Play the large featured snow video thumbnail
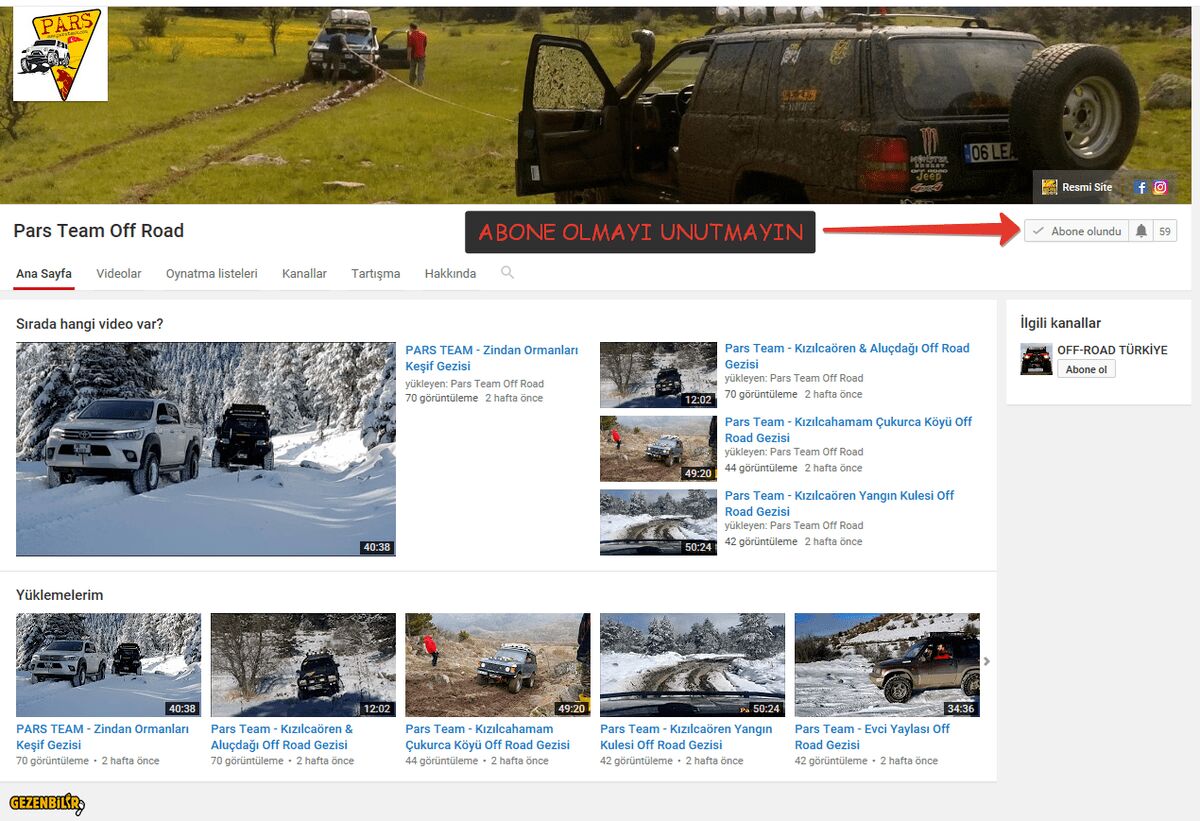Image resolution: width=1200 pixels, height=821 pixels. click(x=206, y=449)
